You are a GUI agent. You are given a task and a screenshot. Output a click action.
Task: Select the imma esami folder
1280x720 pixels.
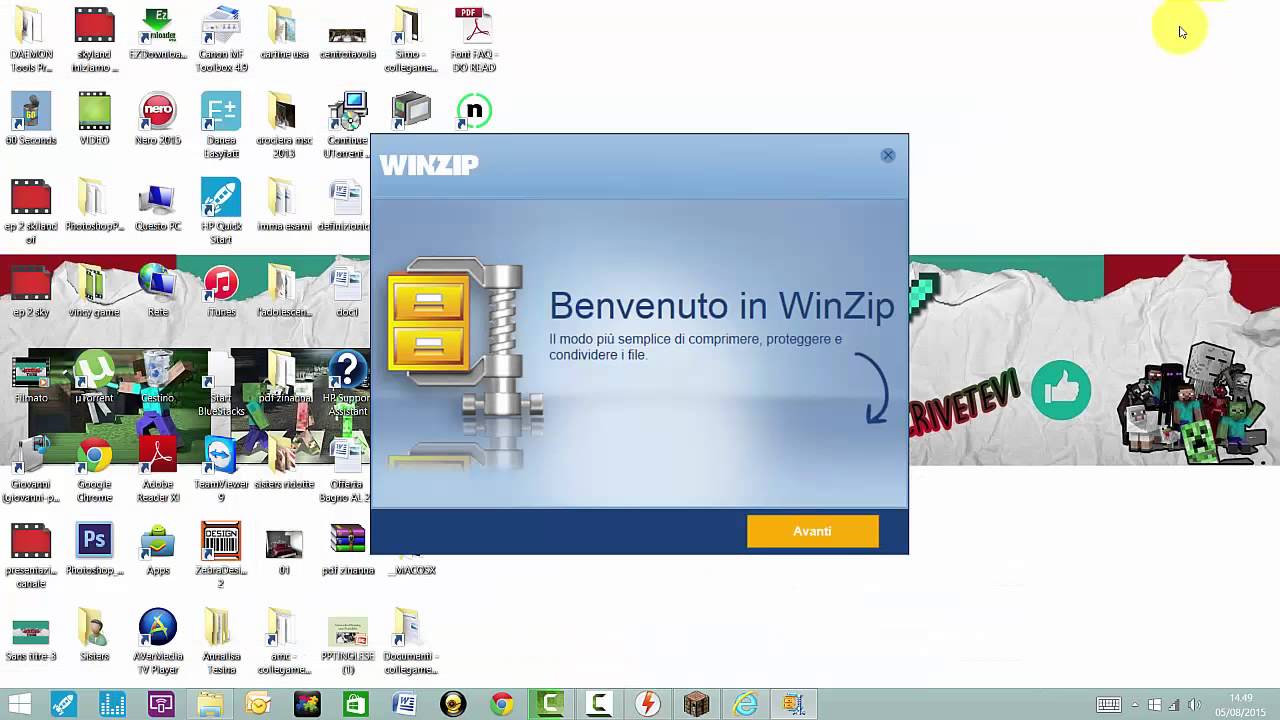[x=284, y=205]
